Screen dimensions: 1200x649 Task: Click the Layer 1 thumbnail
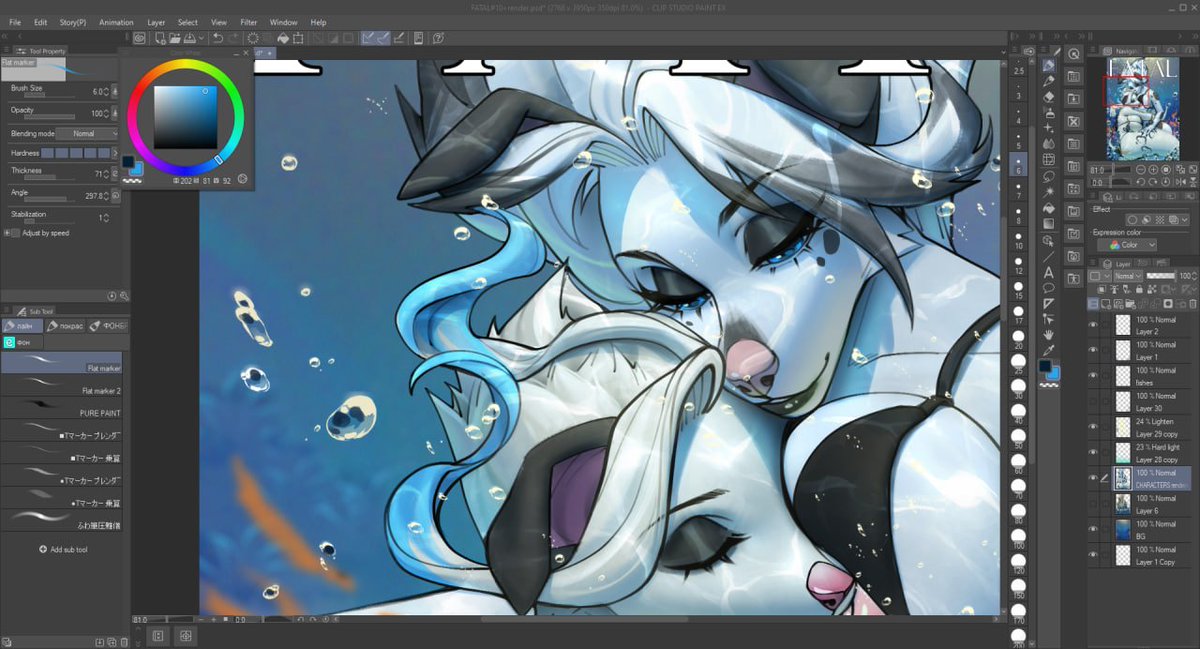[1123, 351]
